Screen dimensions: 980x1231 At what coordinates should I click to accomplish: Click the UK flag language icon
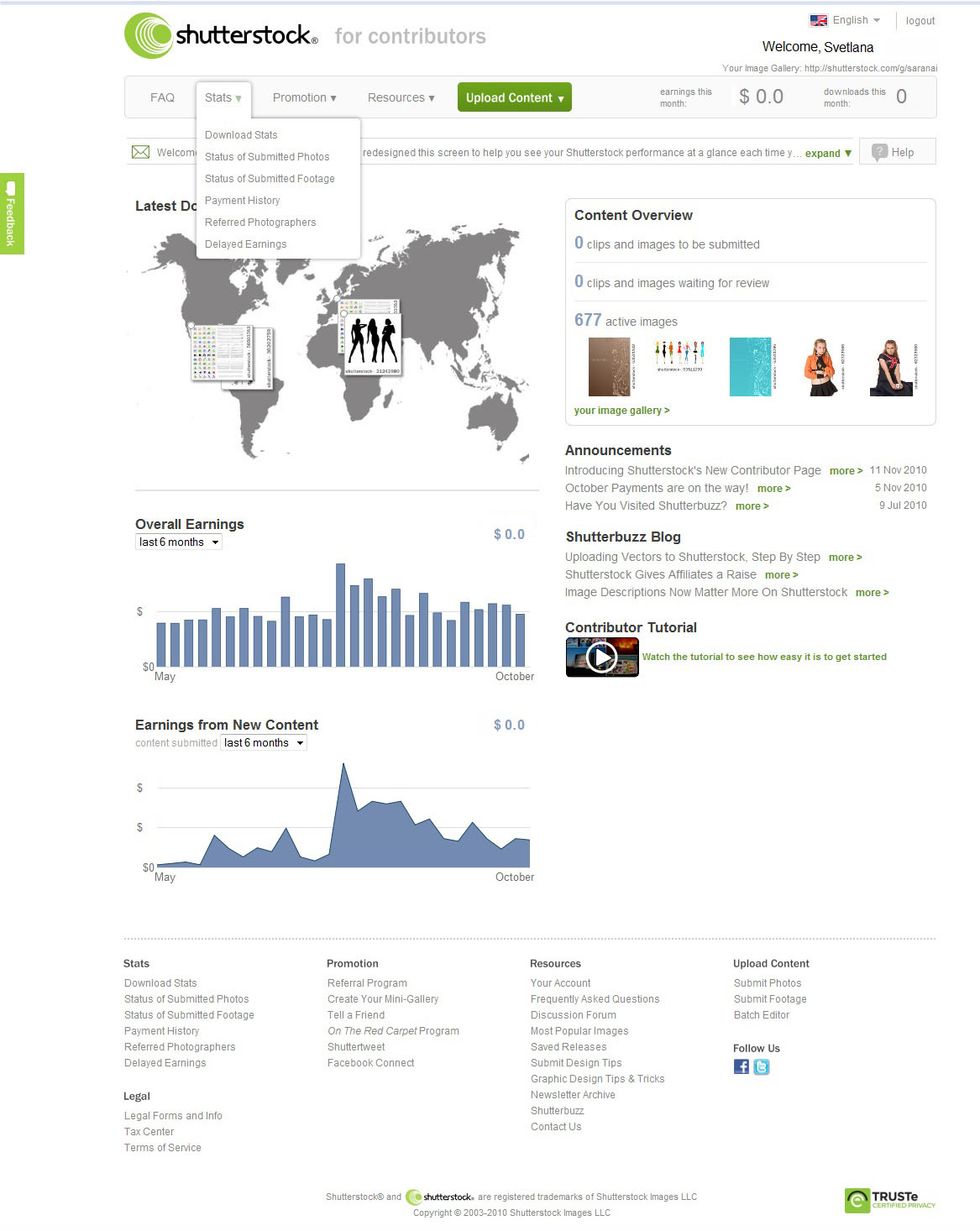[x=819, y=20]
